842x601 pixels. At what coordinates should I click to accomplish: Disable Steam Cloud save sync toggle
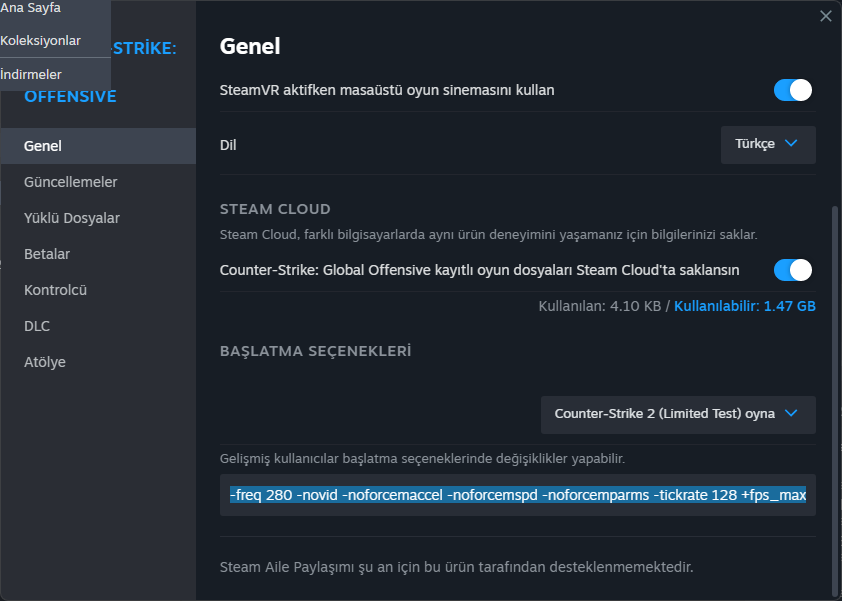click(x=792, y=270)
